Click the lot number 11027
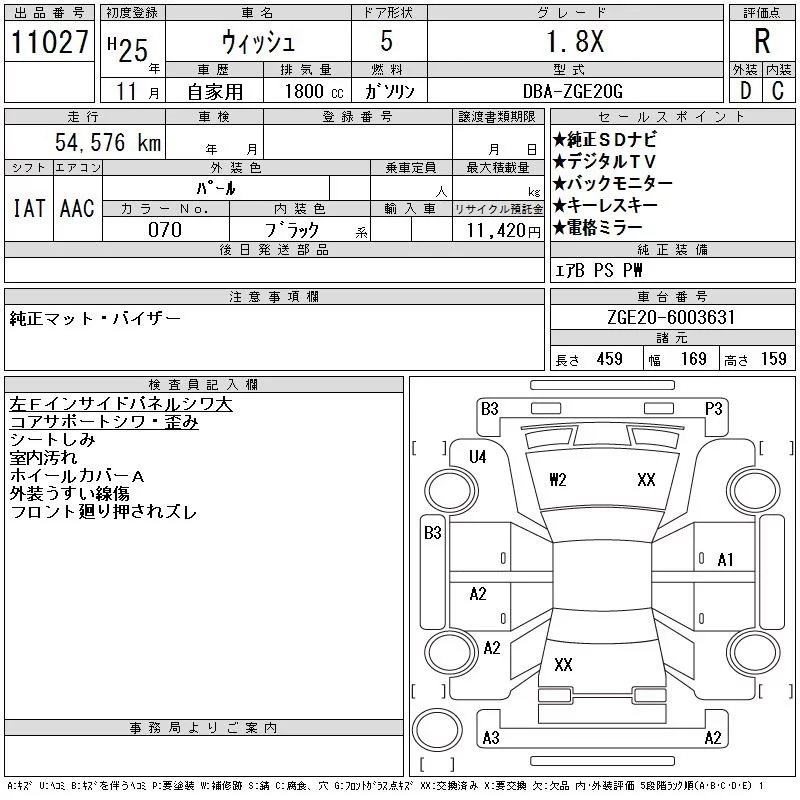This screenshot has width=800, height=800. coord(49,42)
